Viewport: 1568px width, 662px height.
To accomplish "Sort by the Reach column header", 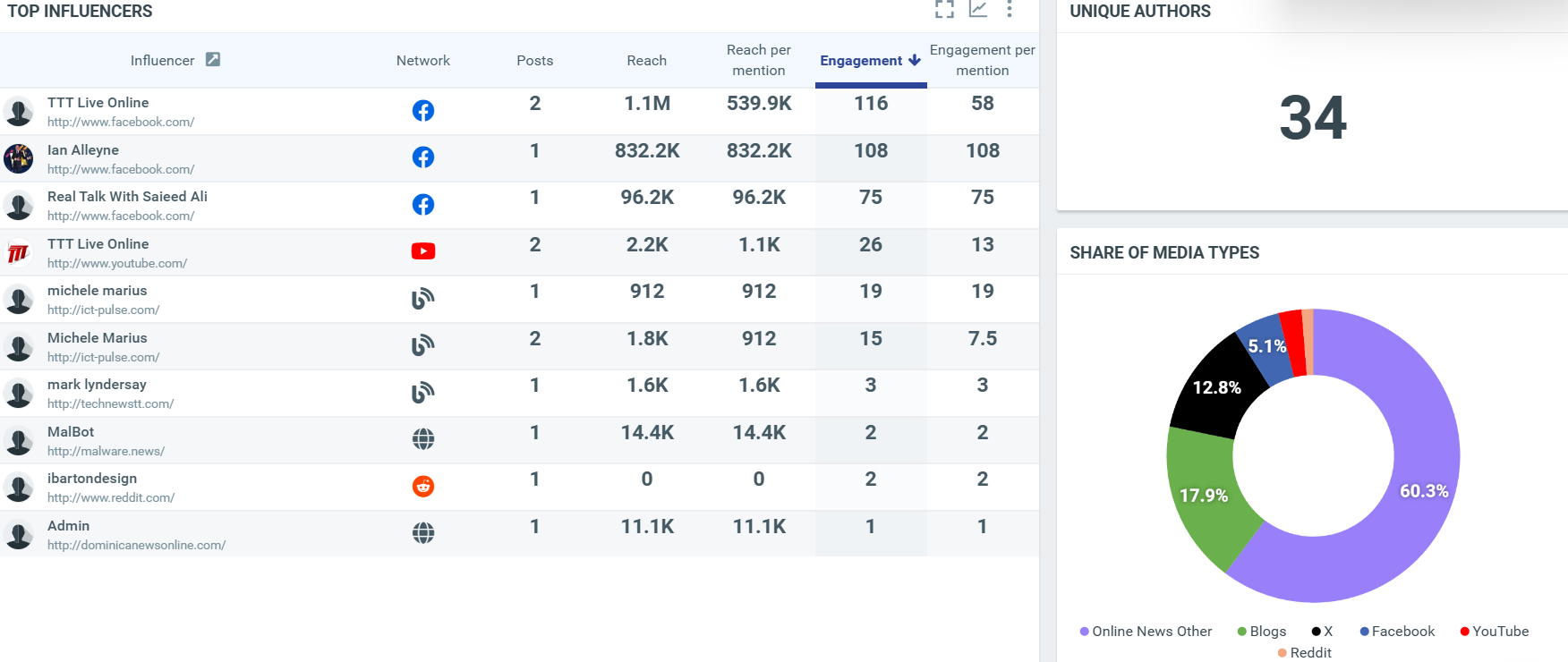I will [x=646, y=61].
